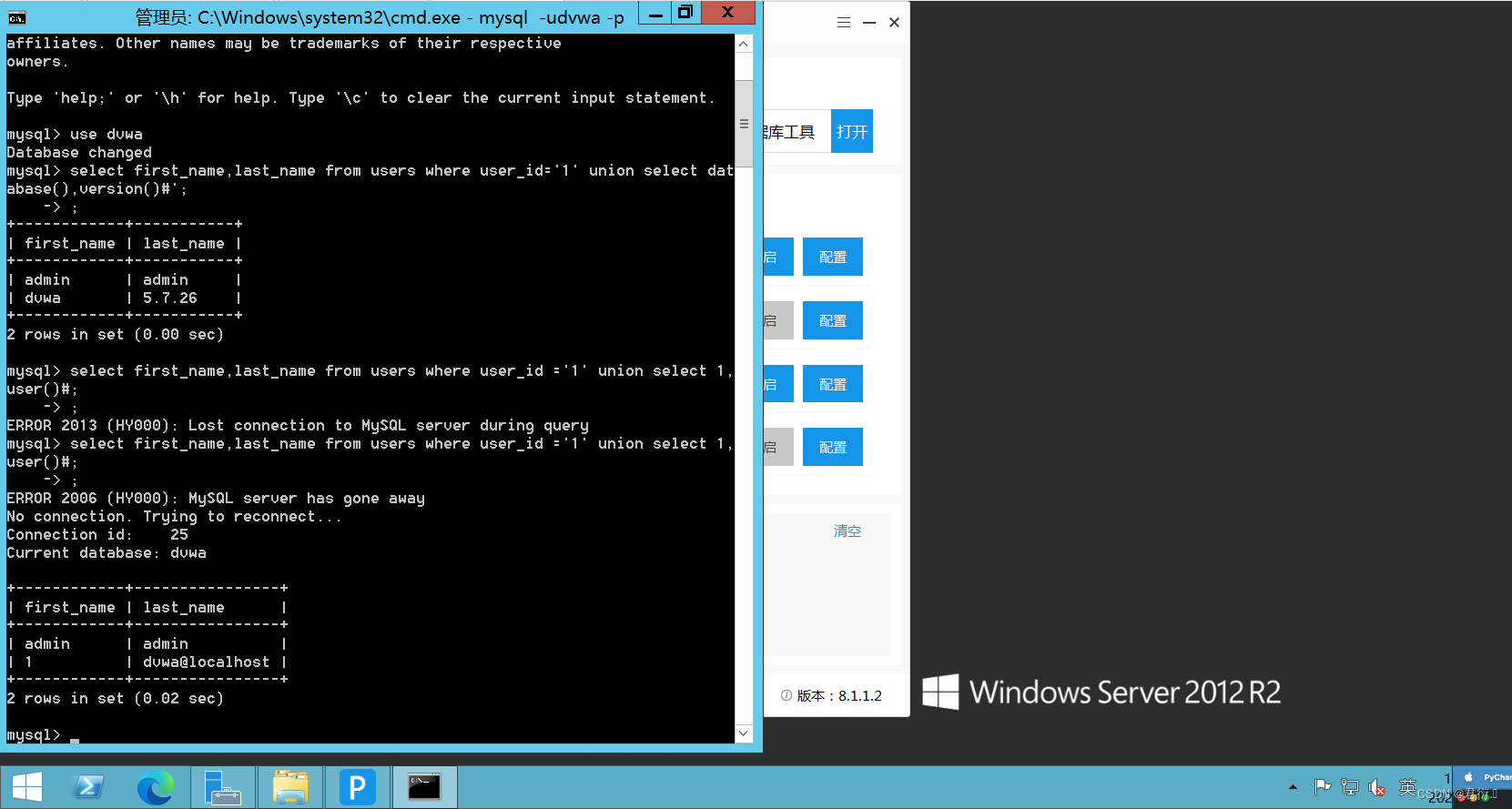
Task: Click the cmd scrollbar down arrow
Action: (744, 733)
